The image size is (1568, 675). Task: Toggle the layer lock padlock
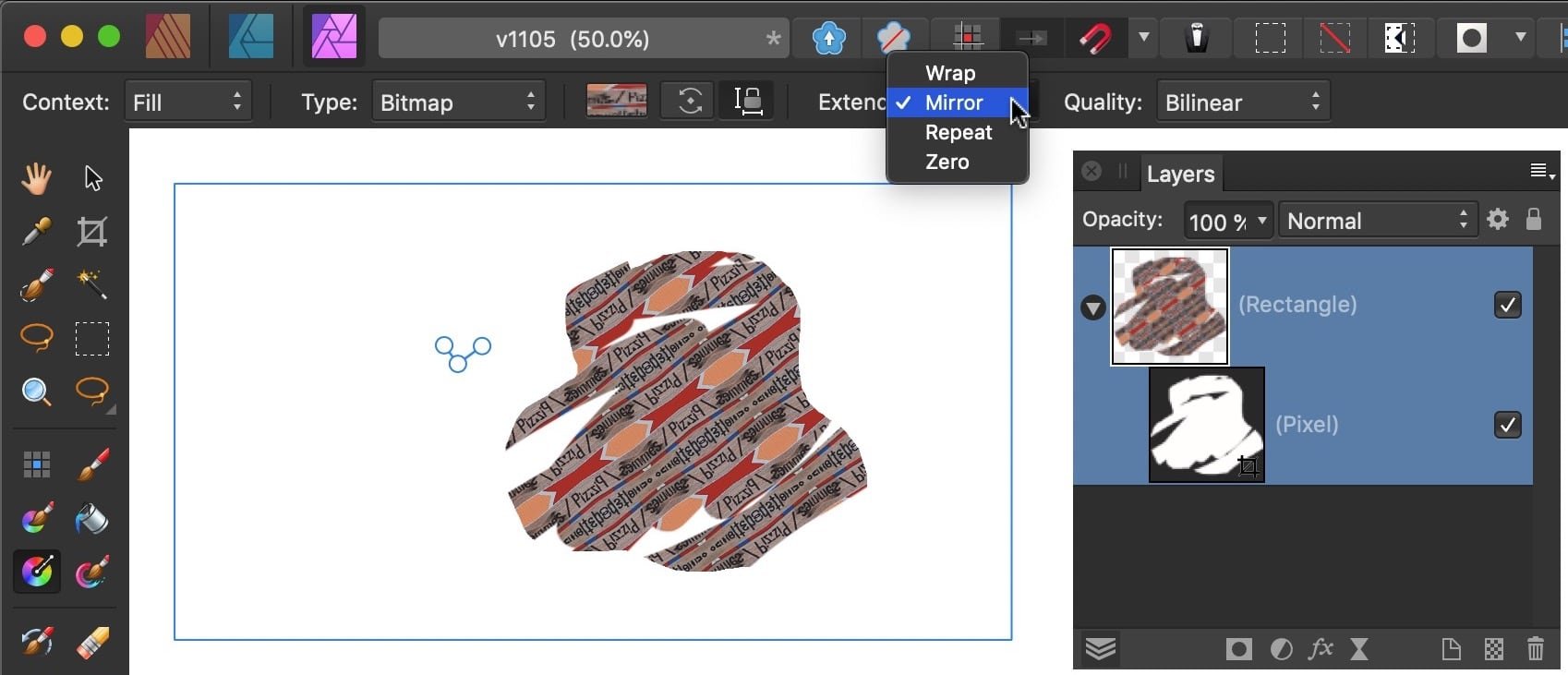(1533, 220)
